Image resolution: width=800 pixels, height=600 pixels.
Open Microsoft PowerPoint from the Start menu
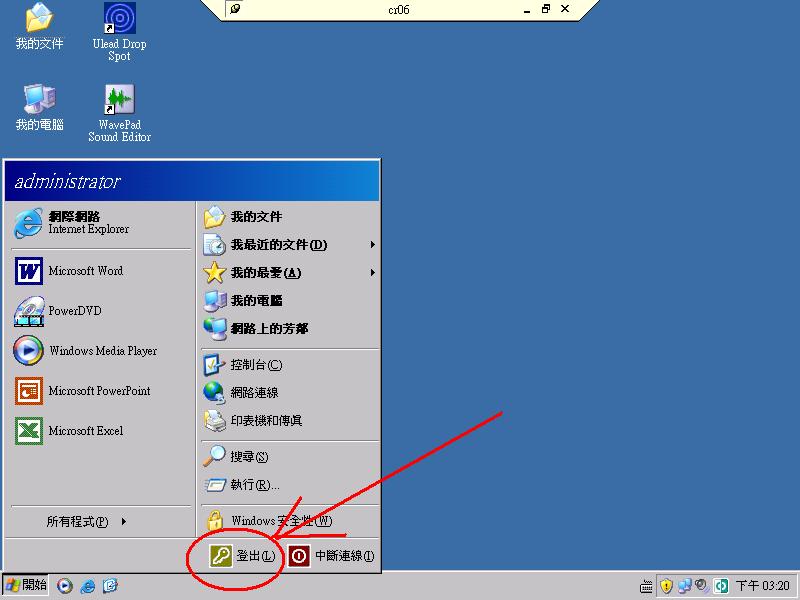click(x=101, y=391)
